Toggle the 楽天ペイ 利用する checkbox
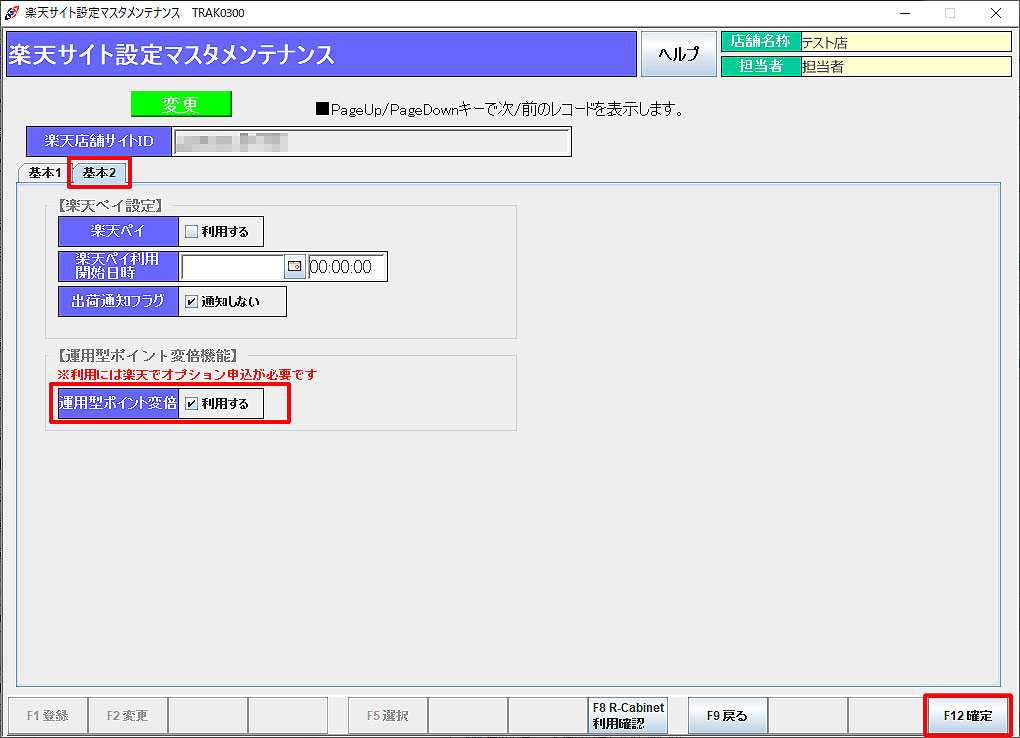The height and width of the screenshot is (738, 1020). tap(192, 232)
